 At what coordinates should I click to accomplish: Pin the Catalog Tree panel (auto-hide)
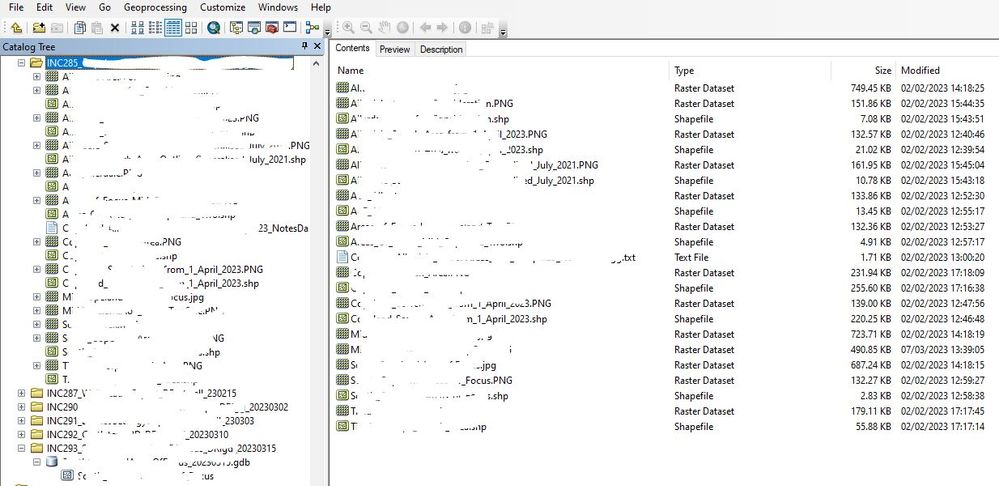(305, 46)
